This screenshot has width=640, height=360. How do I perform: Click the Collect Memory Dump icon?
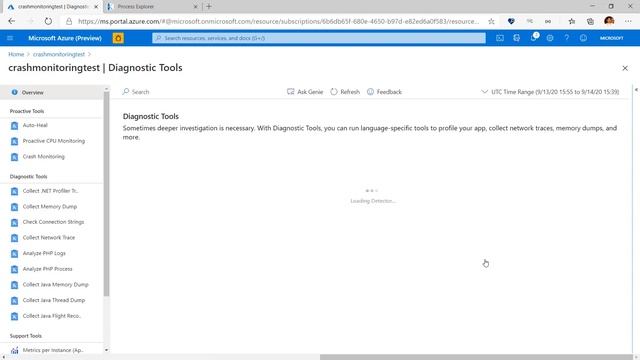(14, 207)
